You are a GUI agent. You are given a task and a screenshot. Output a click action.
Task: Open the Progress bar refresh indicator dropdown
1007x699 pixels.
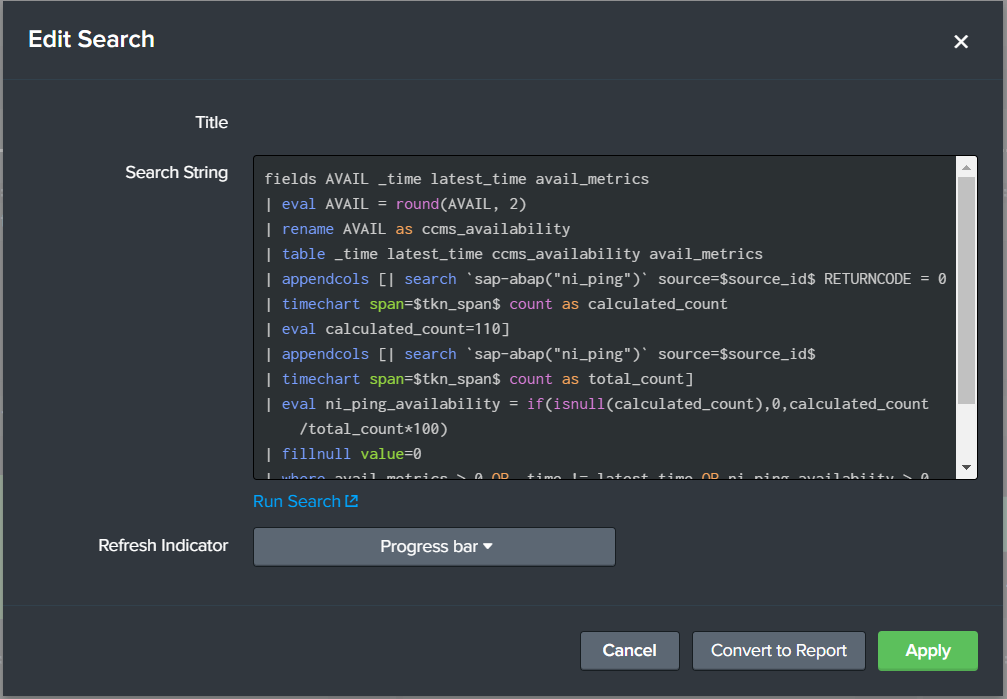click(x=434, y=547)
